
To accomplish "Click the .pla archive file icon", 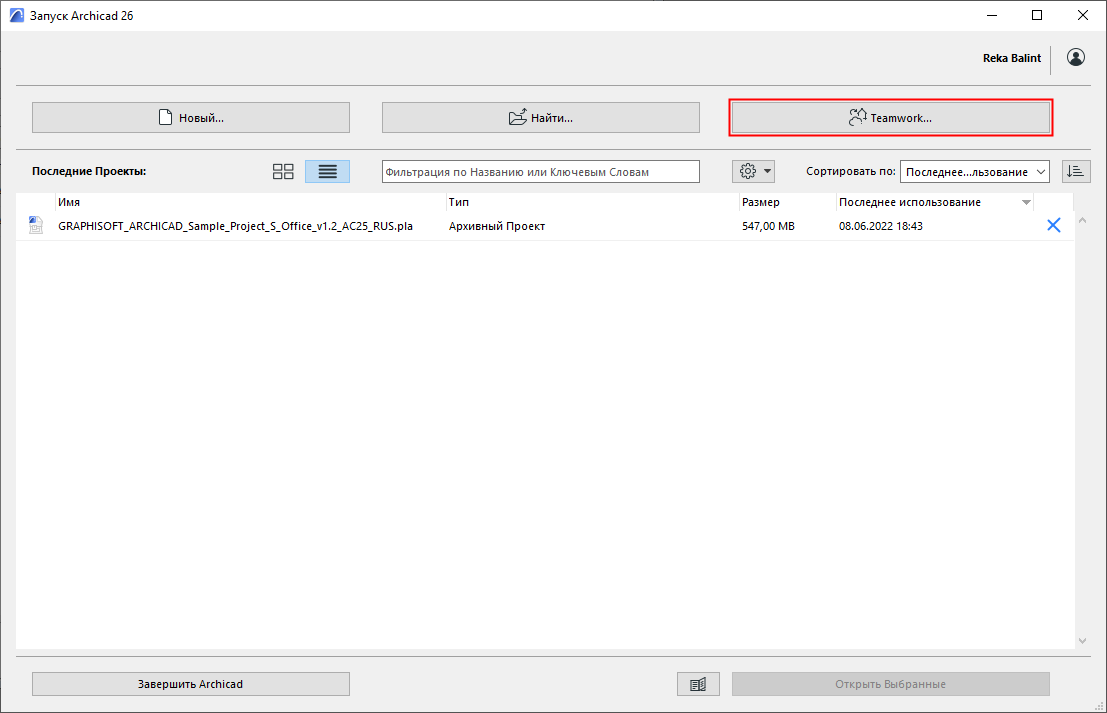I will (35, 225).
